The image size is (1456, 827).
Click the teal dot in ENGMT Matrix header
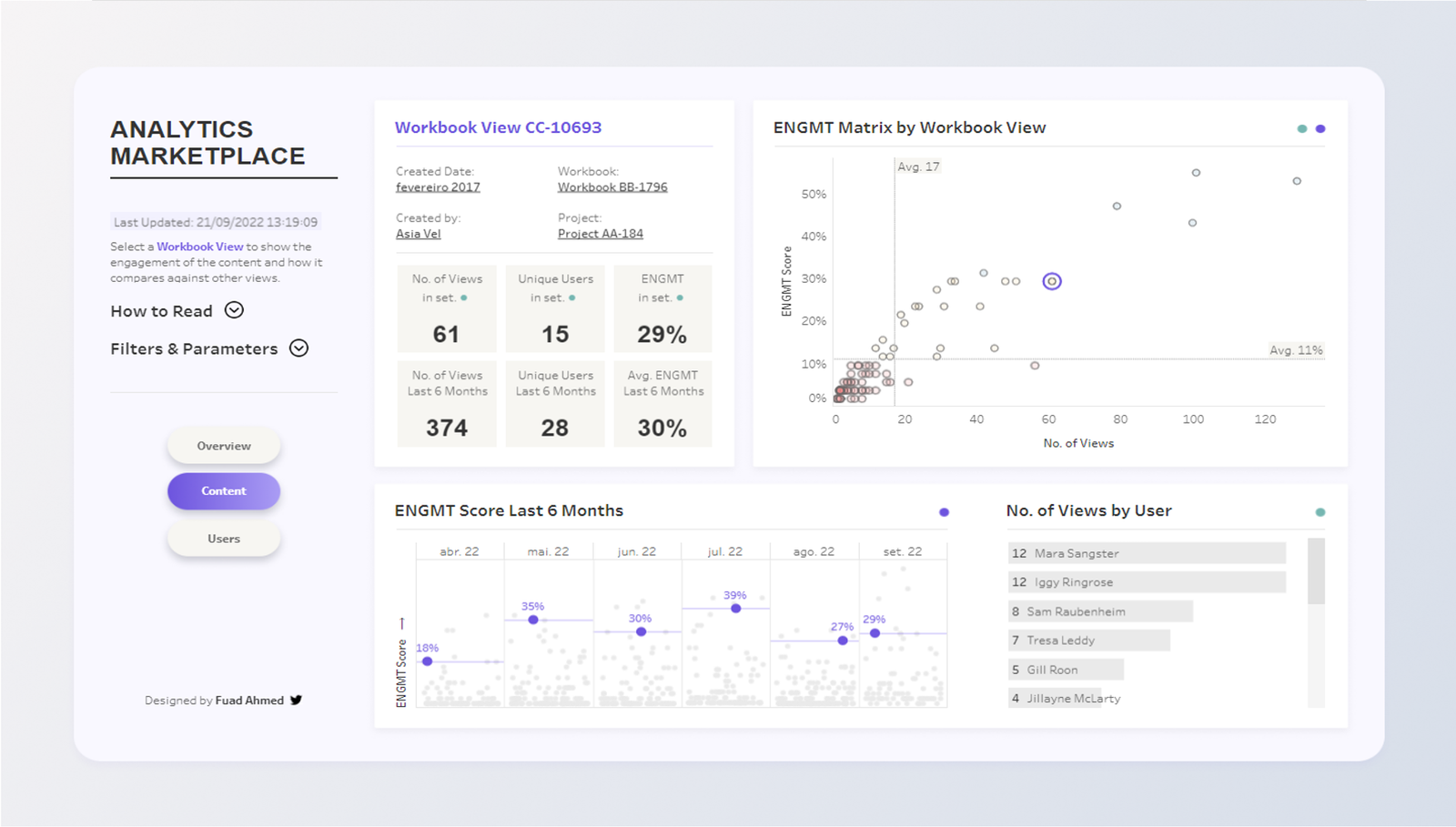tap(1302, 129)
